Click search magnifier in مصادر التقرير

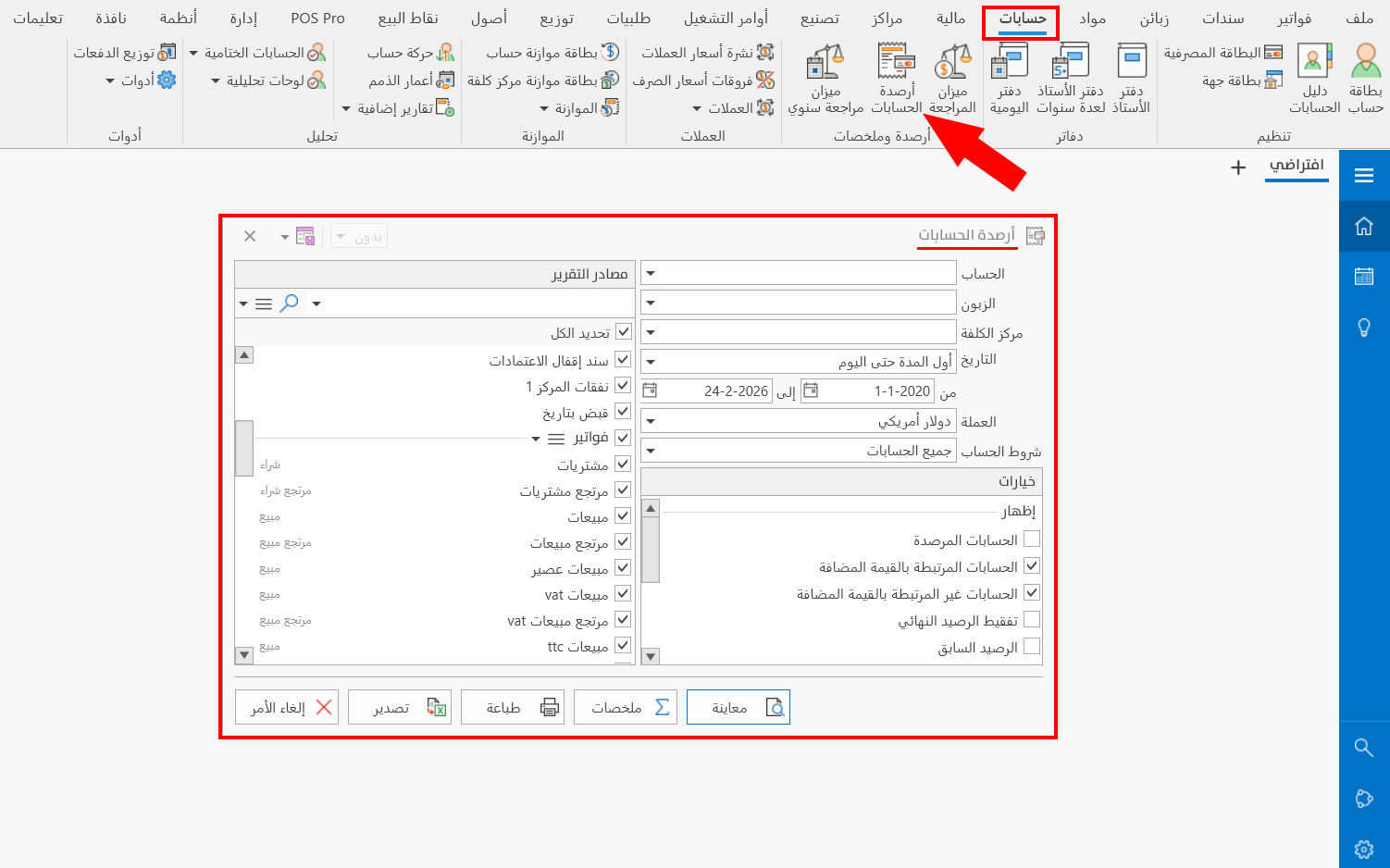[x=290, y=303]
